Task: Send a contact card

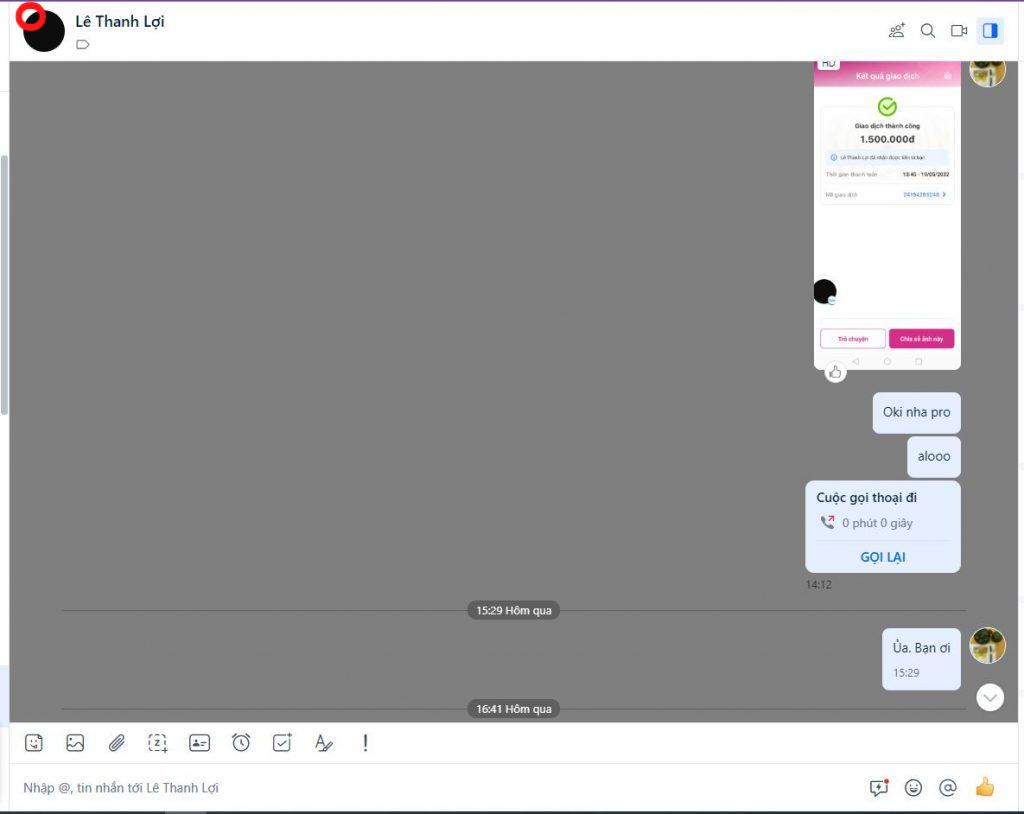Action: click(x=200, y=743)
